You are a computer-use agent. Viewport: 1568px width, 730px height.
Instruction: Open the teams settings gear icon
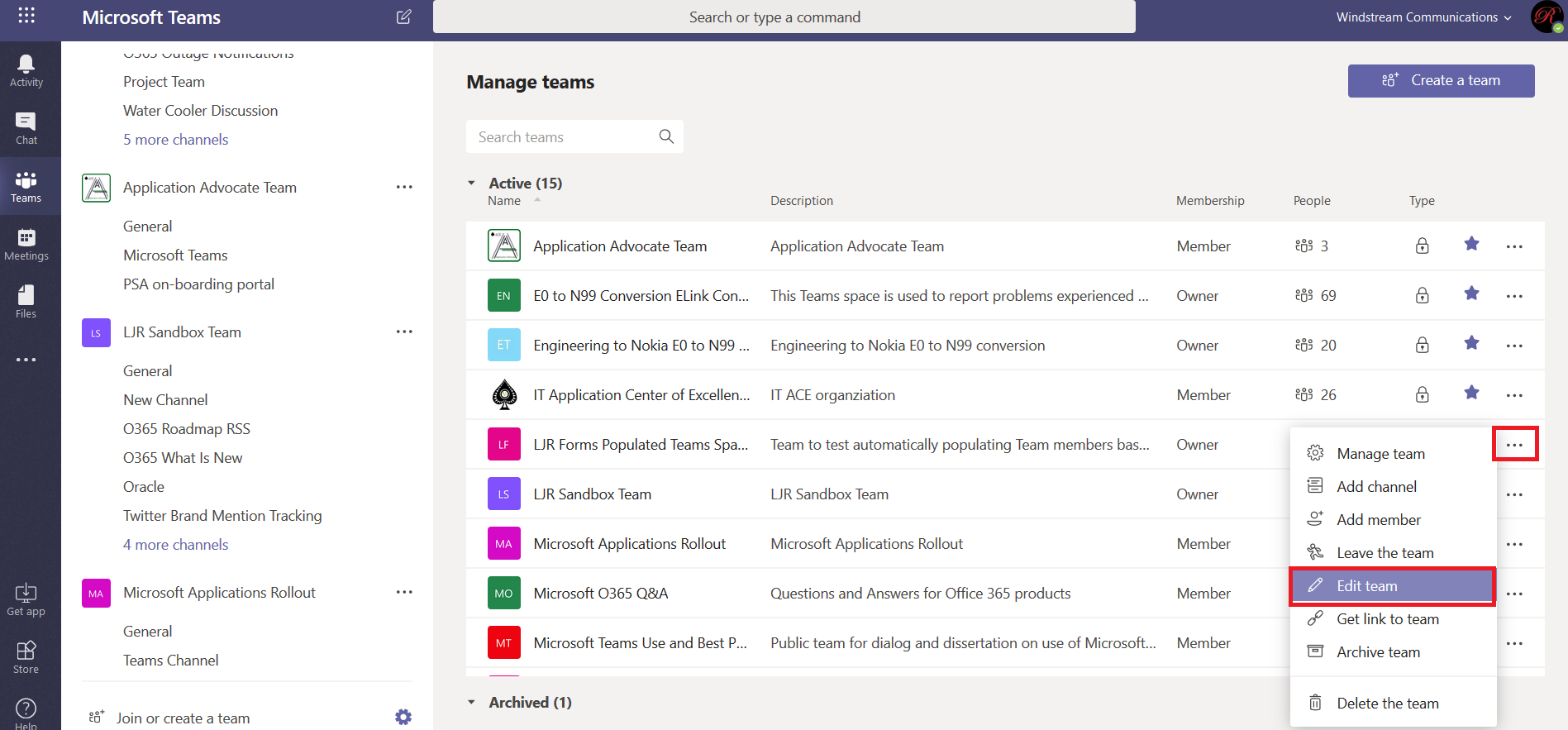tap(403, 717)
